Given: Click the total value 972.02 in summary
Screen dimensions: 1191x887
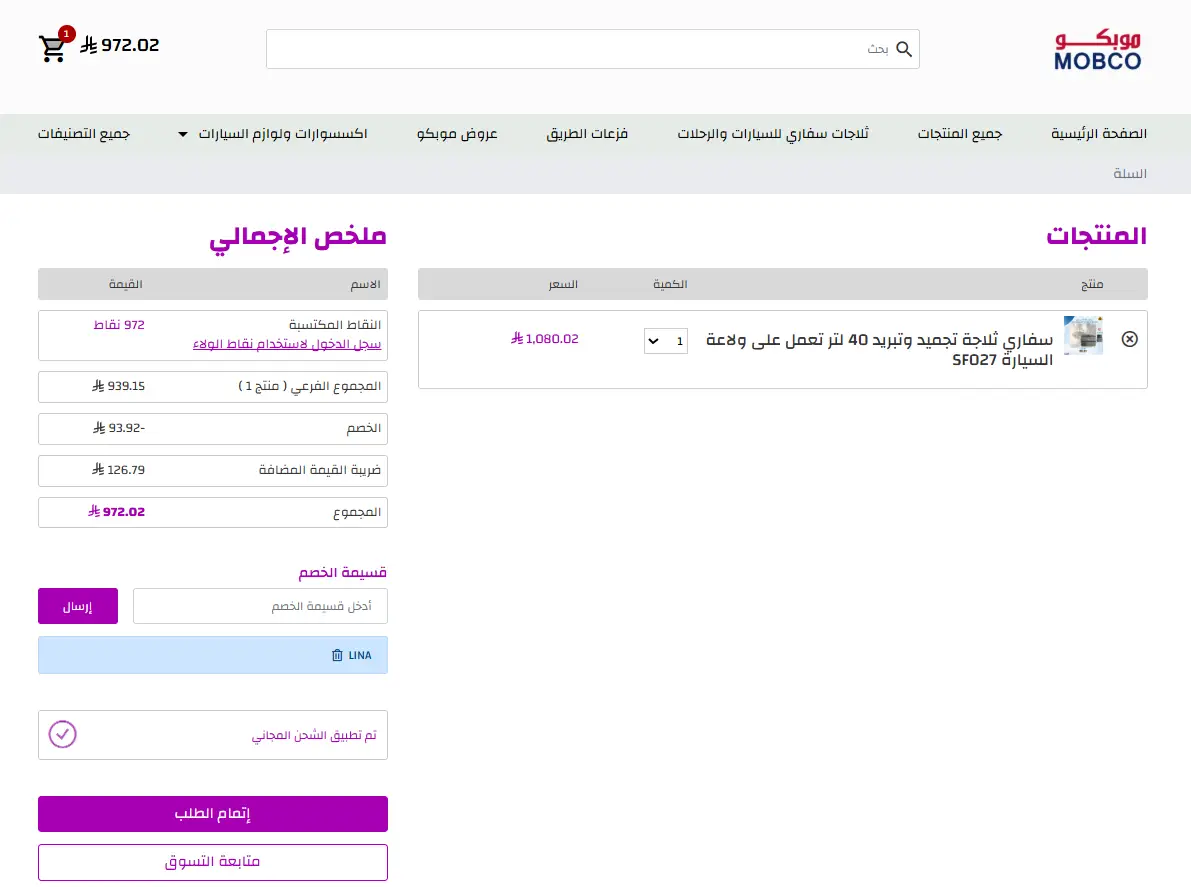Looking at the screenshot, I should click(x=116, y=512).
